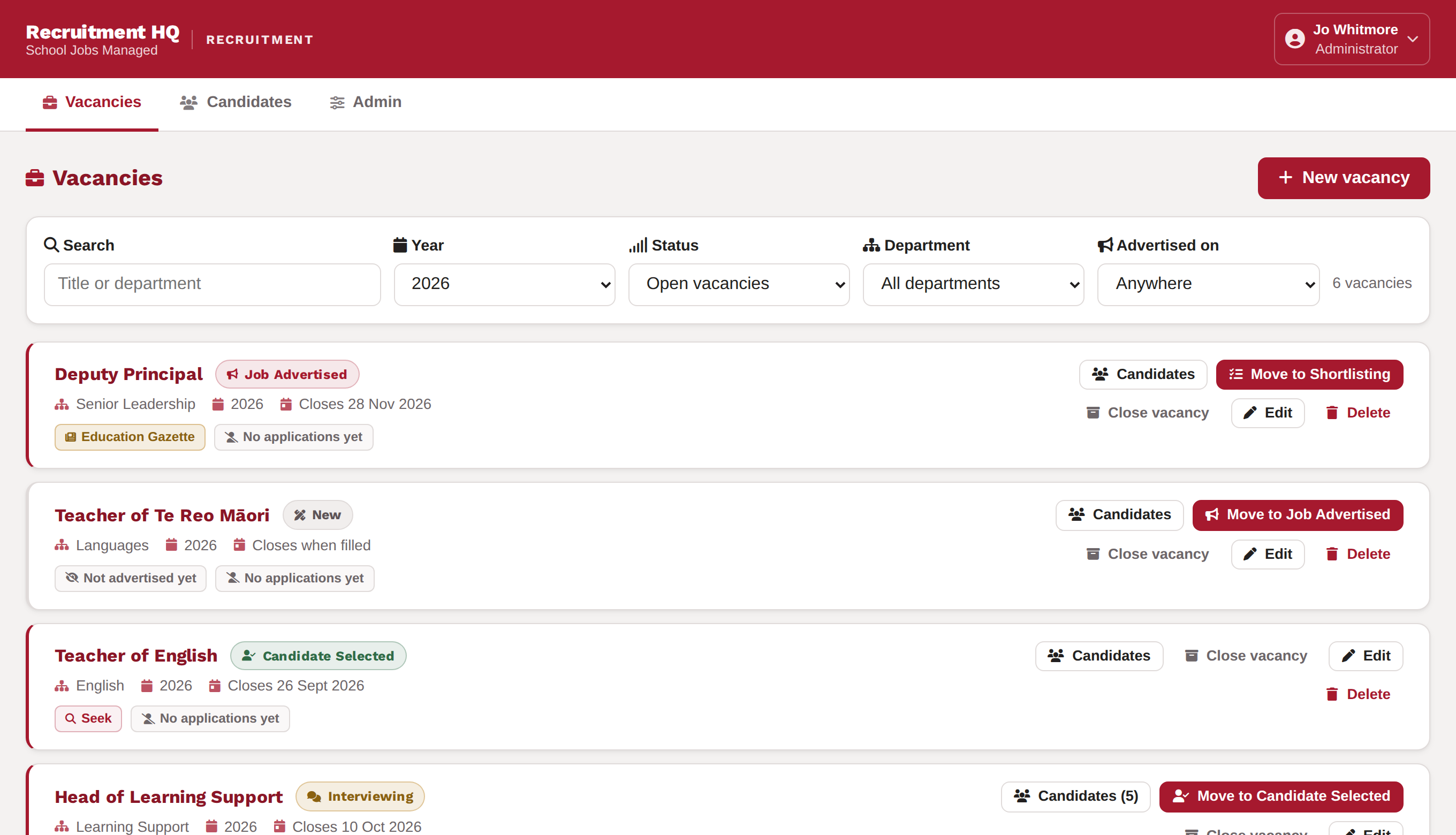Viewport: 1456px width, 835px height.
Task: Edit the Teacher of Te Reo Māori vacancy
Action: pyautogui.click(x=1268, y=554)
